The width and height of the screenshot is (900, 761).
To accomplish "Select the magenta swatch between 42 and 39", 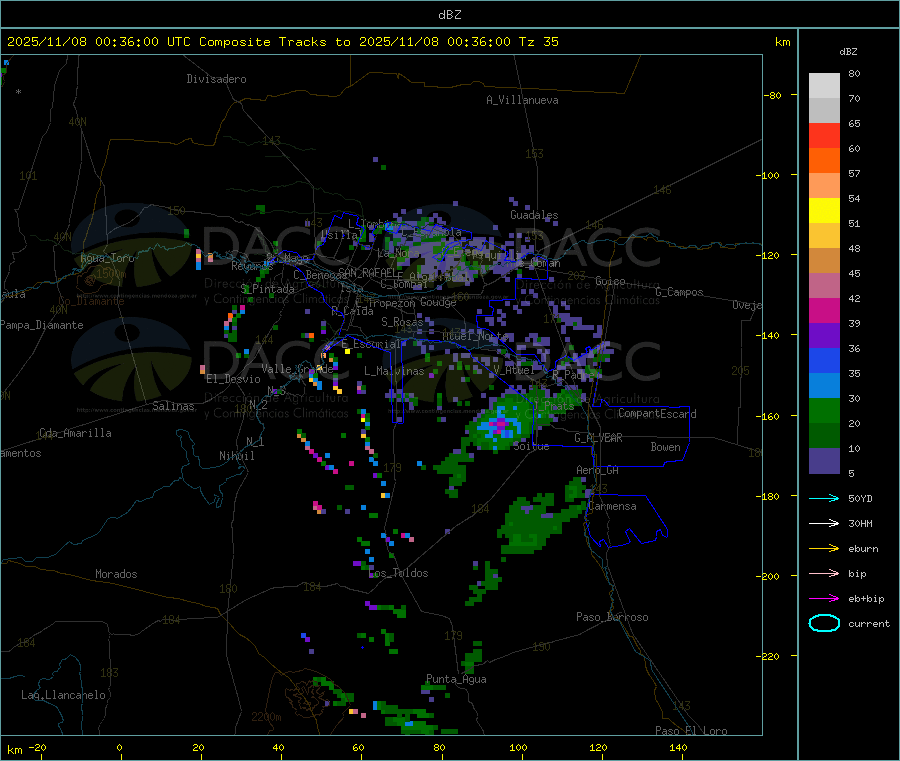I will [x=824, y=310].
